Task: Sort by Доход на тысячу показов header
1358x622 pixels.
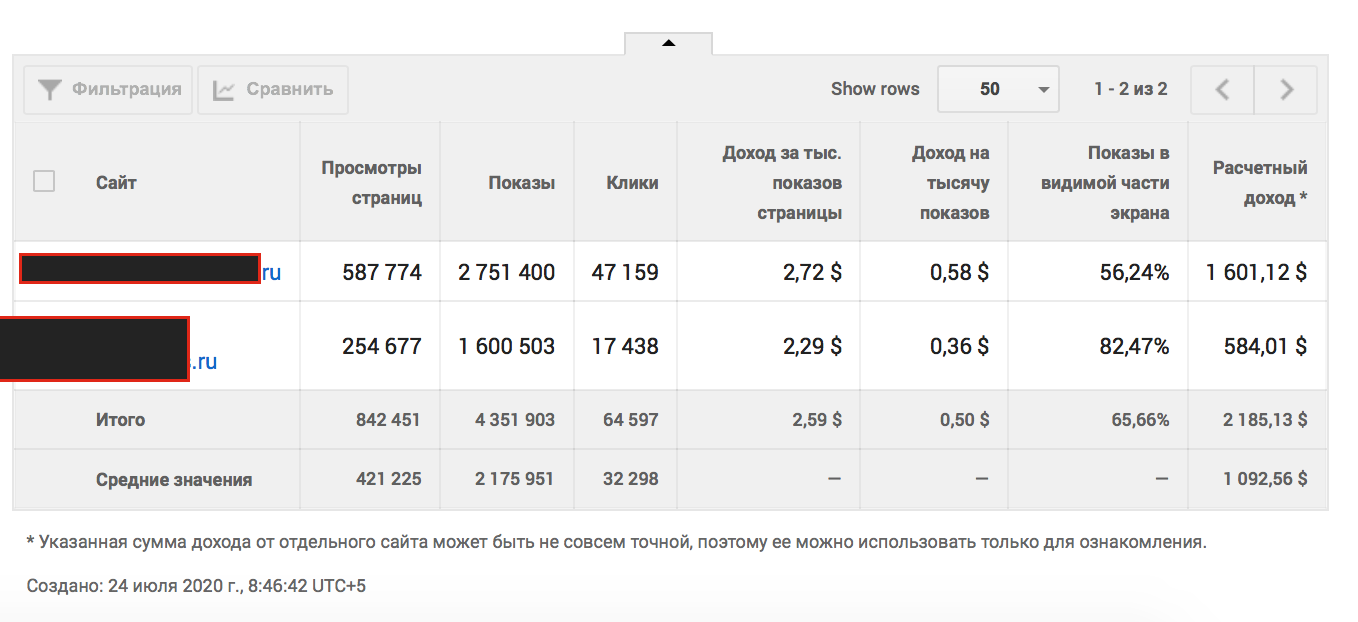Action: [950, 183]
